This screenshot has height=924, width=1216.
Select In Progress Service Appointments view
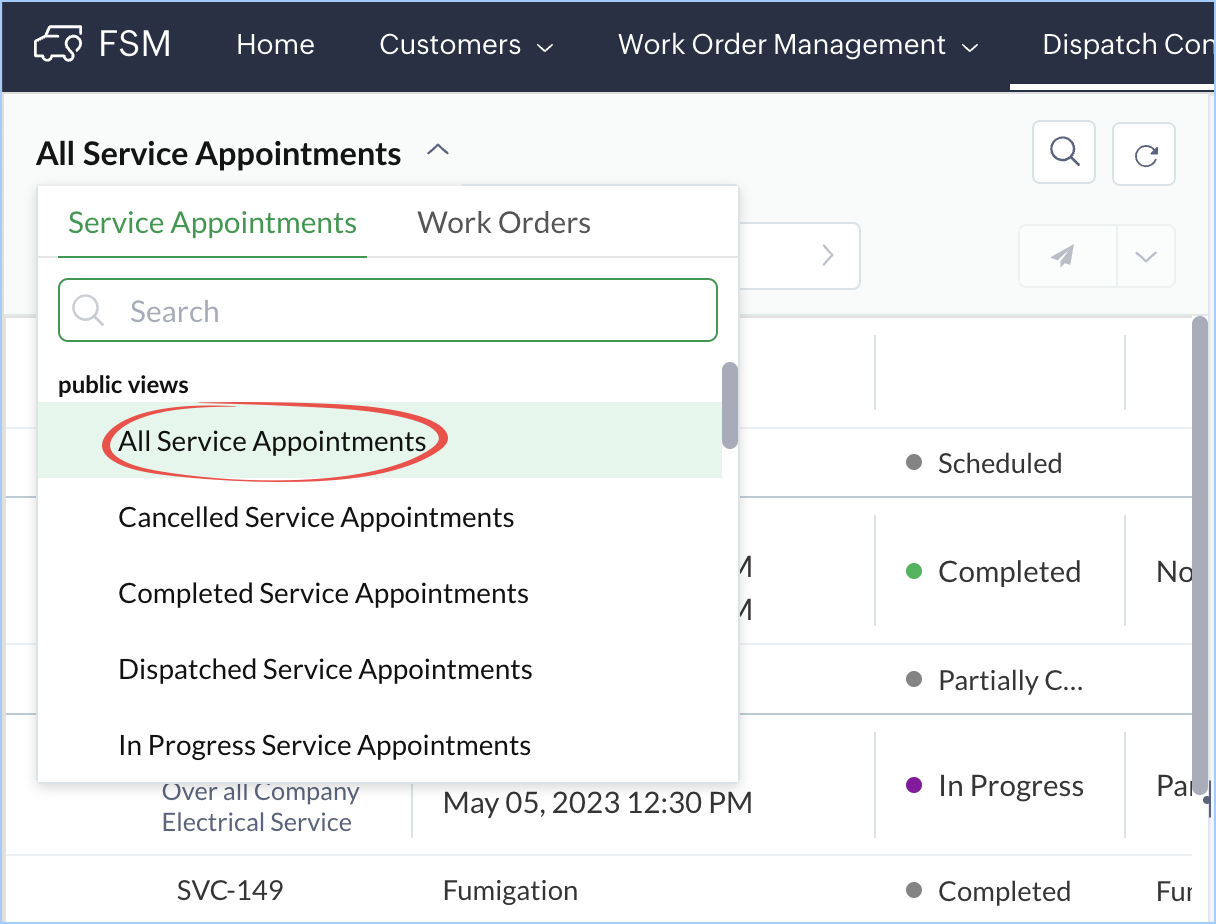click(324, 746)
